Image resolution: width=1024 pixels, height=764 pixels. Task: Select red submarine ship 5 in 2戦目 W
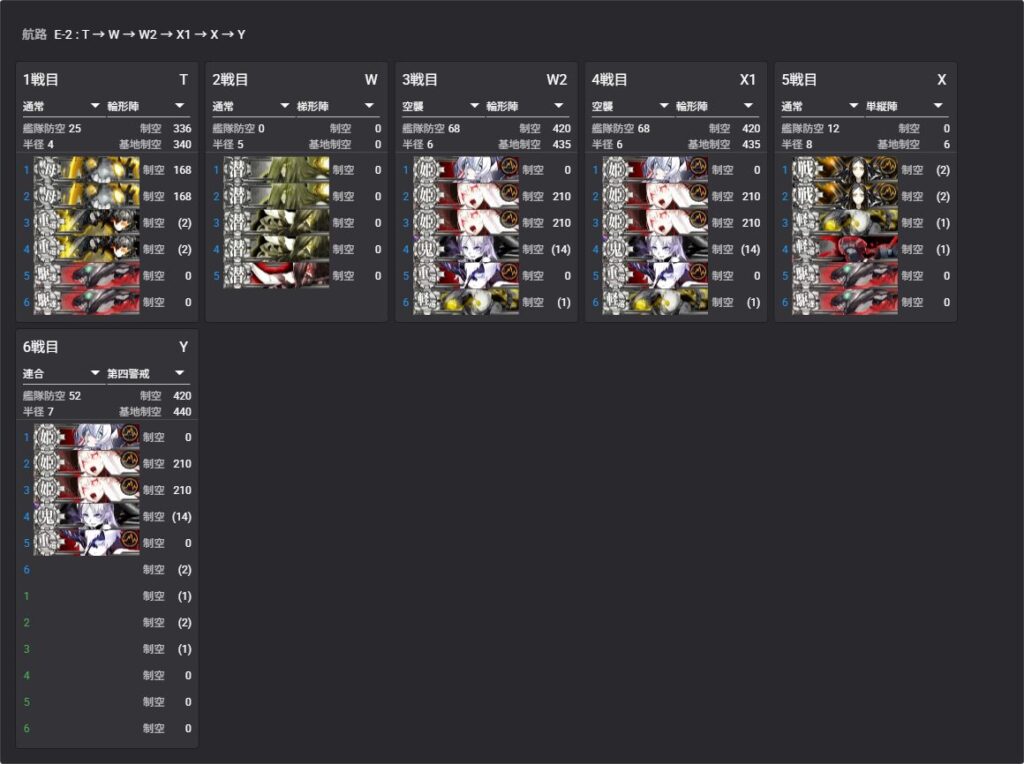click(x=276, y=276)
